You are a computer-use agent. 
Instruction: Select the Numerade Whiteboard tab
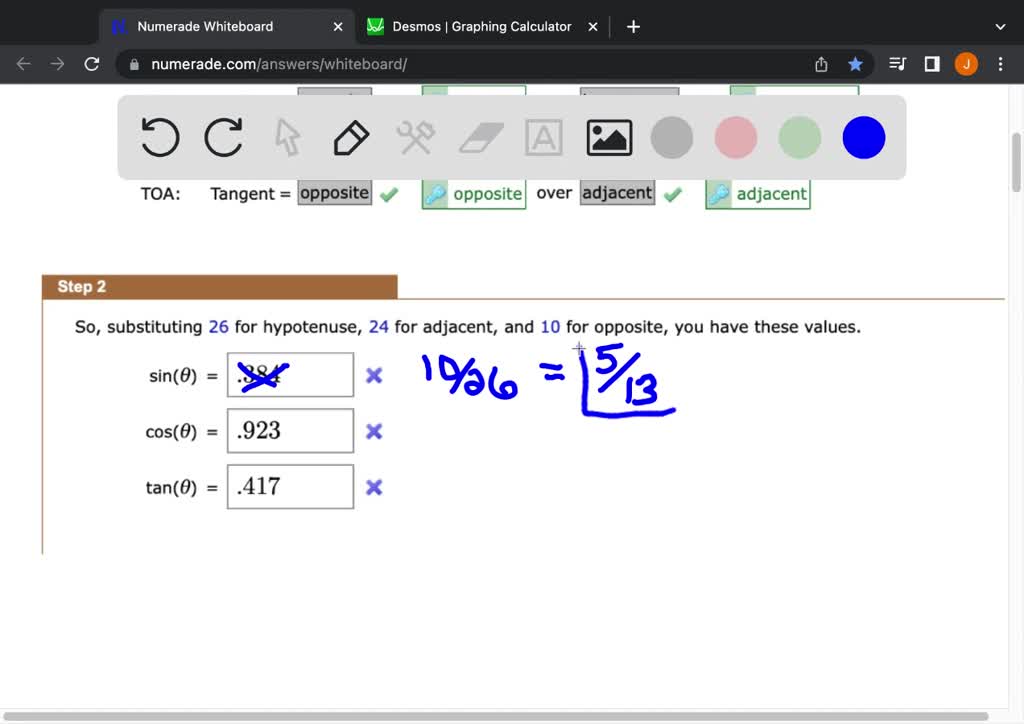click(210, 26)
